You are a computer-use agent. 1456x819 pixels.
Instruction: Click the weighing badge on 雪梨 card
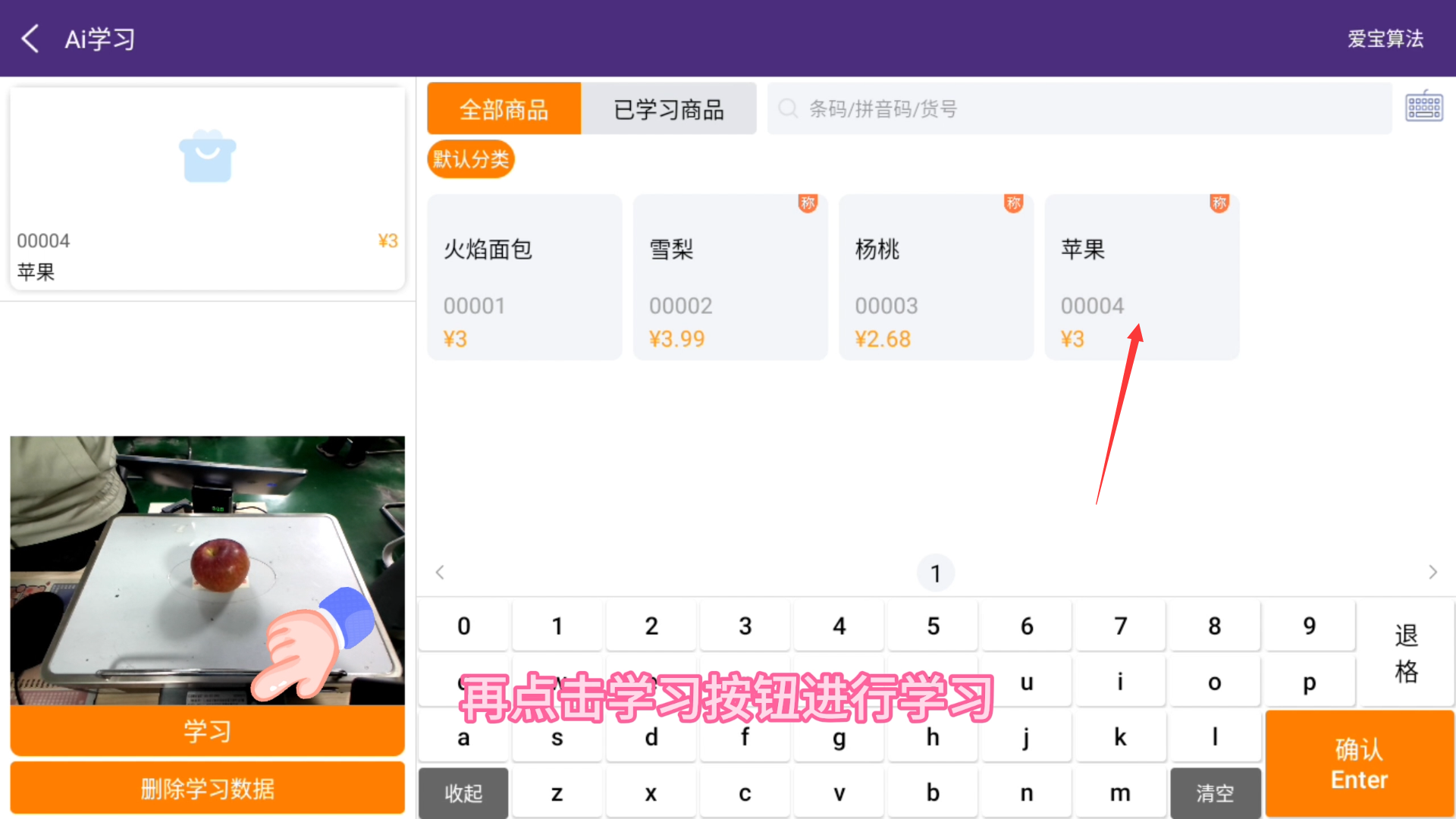(808, 203)
